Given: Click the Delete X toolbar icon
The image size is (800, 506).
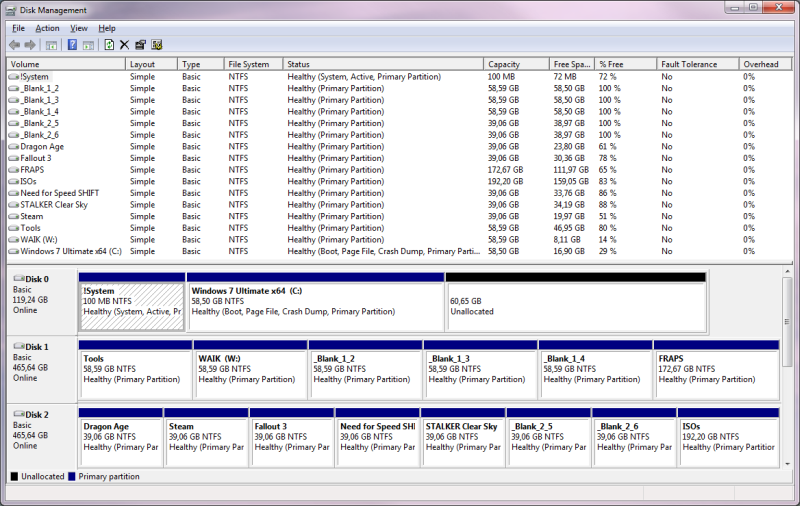Looking at the screenshot, I should tap(124, 45).
